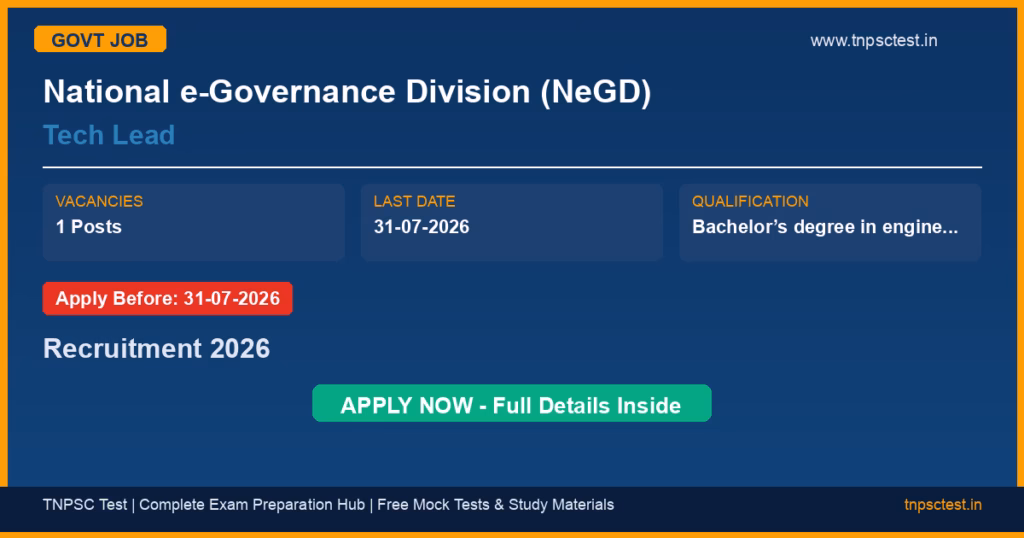1024x538 pixels.
Task: Click the Bachelor's degree in engine... text
Action: tap(825, 227)
